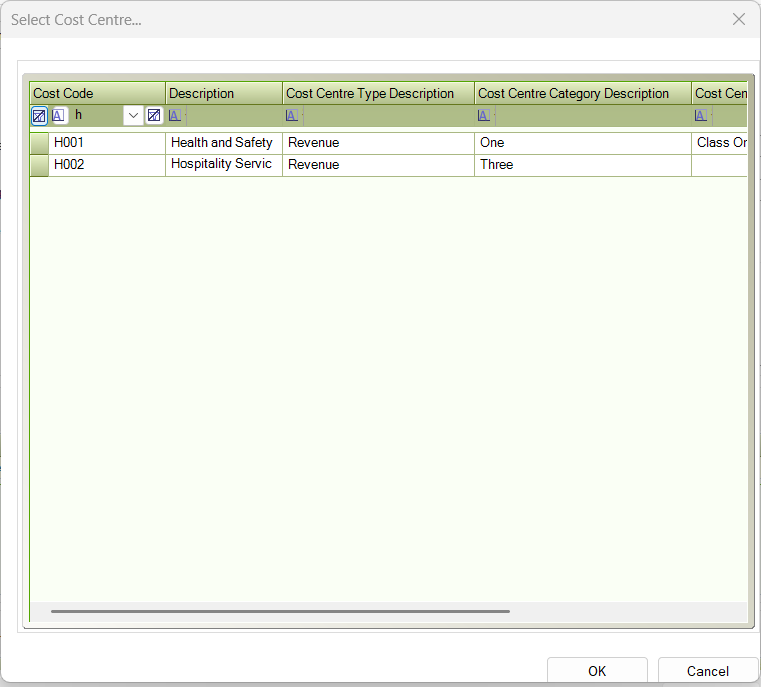The width and height of the screenshot is (761, 687).
Task: Click the filter operator icon under Description column
Action: click(x=176, y=115)
